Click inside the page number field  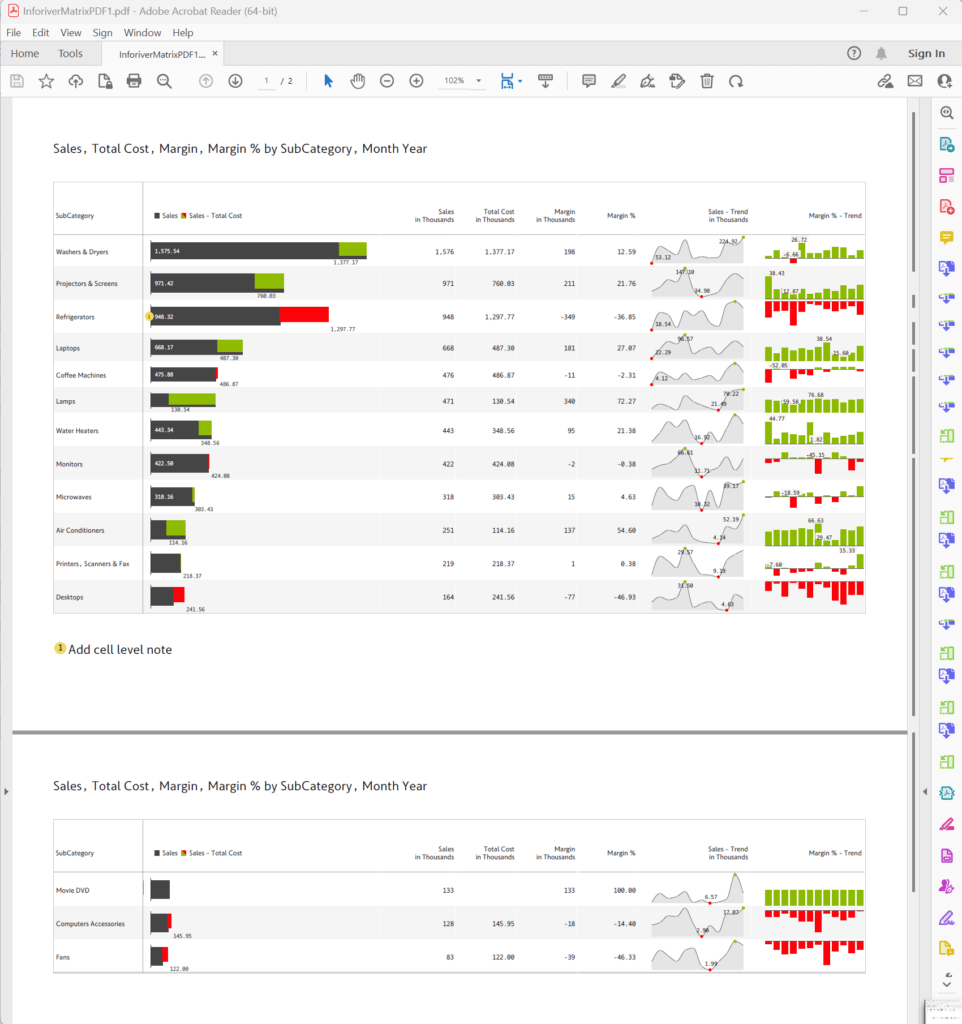(x=267, y=81)
